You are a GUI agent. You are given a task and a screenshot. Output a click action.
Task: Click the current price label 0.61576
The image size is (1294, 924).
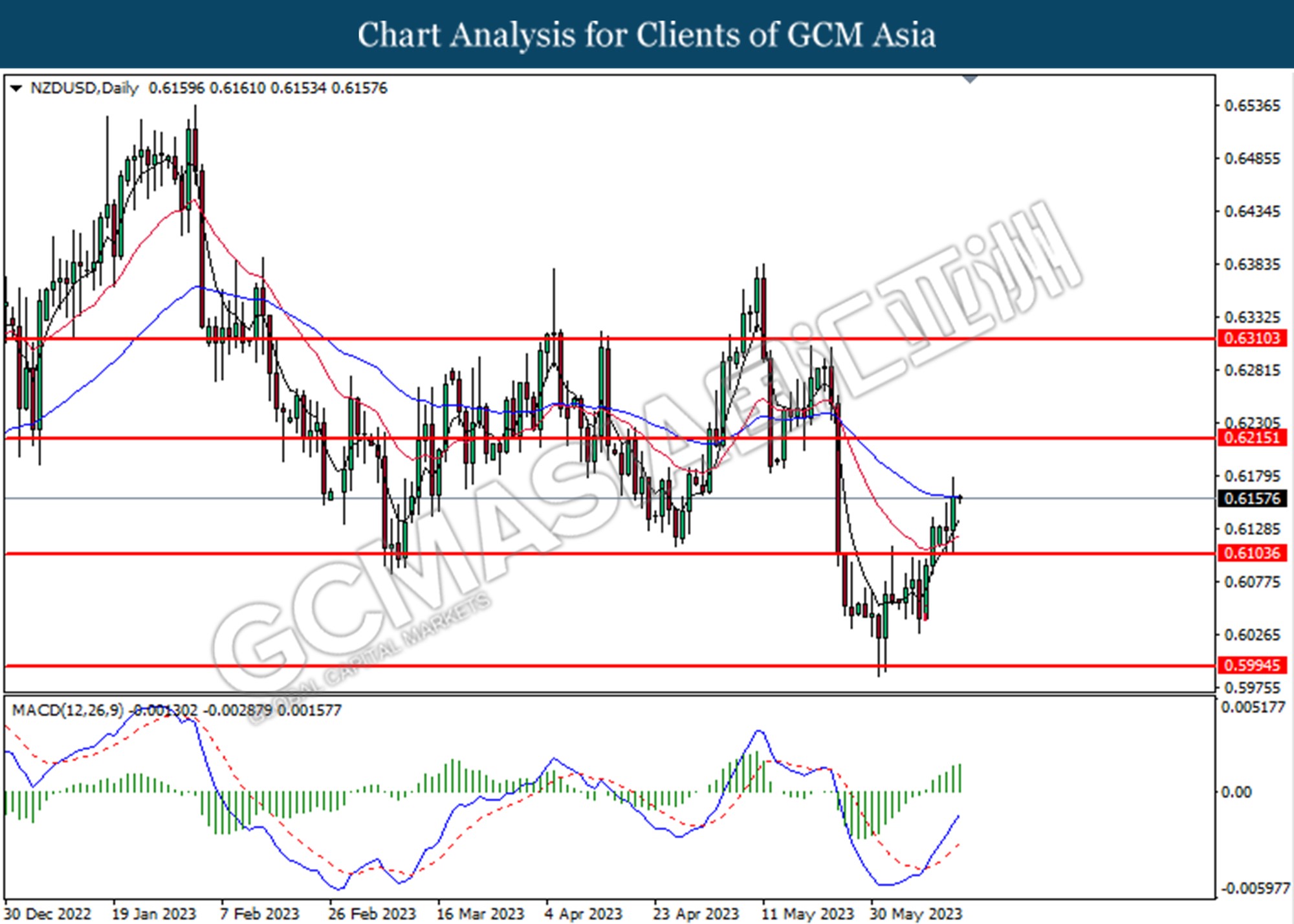point(1252,498)
